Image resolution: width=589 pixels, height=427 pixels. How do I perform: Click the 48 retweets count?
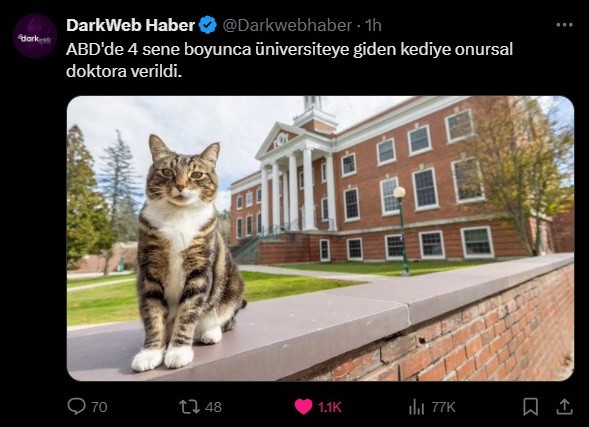click(x=213, y=407)
